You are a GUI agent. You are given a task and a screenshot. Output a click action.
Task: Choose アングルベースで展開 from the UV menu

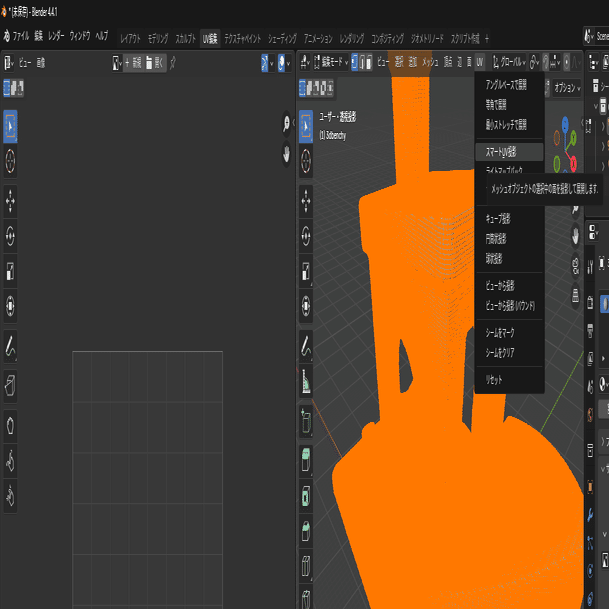click(x=509, y=84)
